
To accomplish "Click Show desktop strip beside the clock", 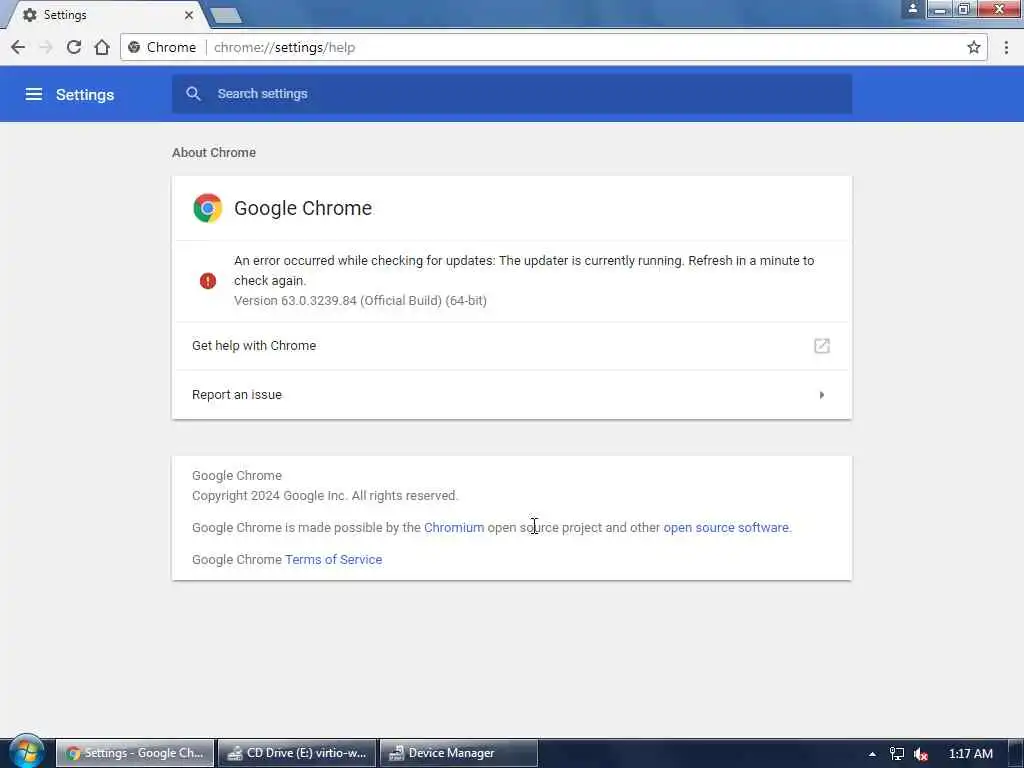I will click(1016, 753).
